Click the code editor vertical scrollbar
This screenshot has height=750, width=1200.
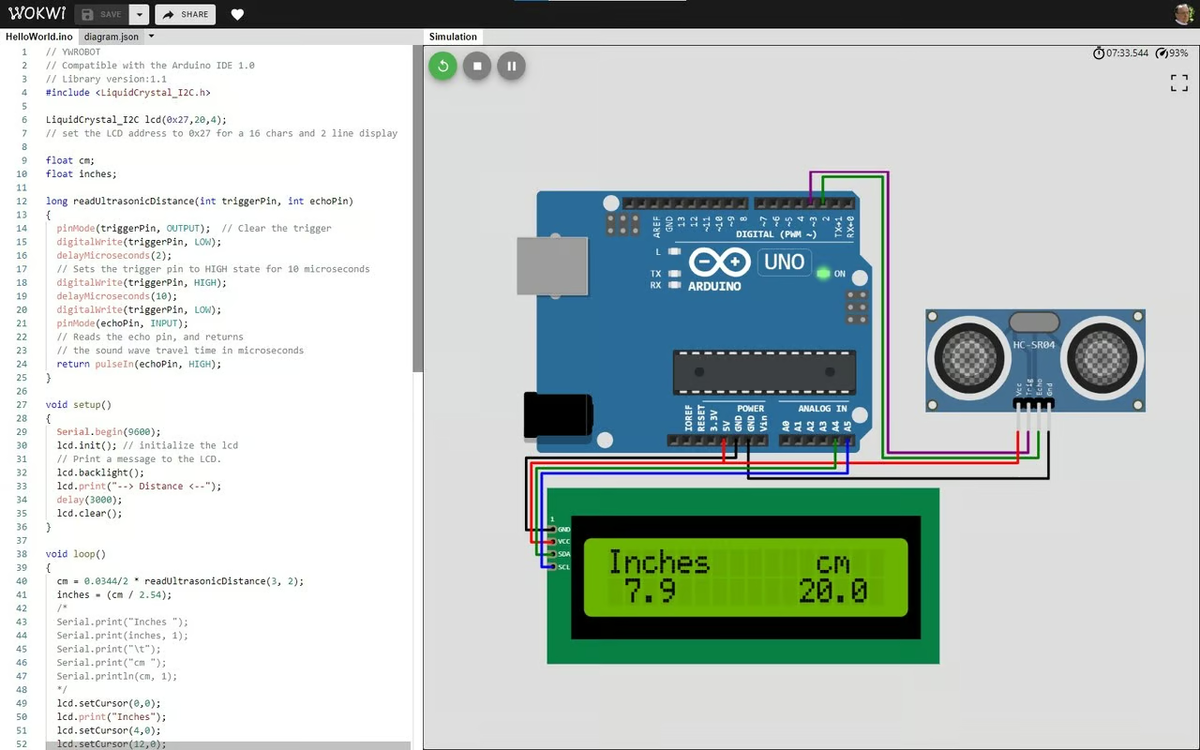417,208
